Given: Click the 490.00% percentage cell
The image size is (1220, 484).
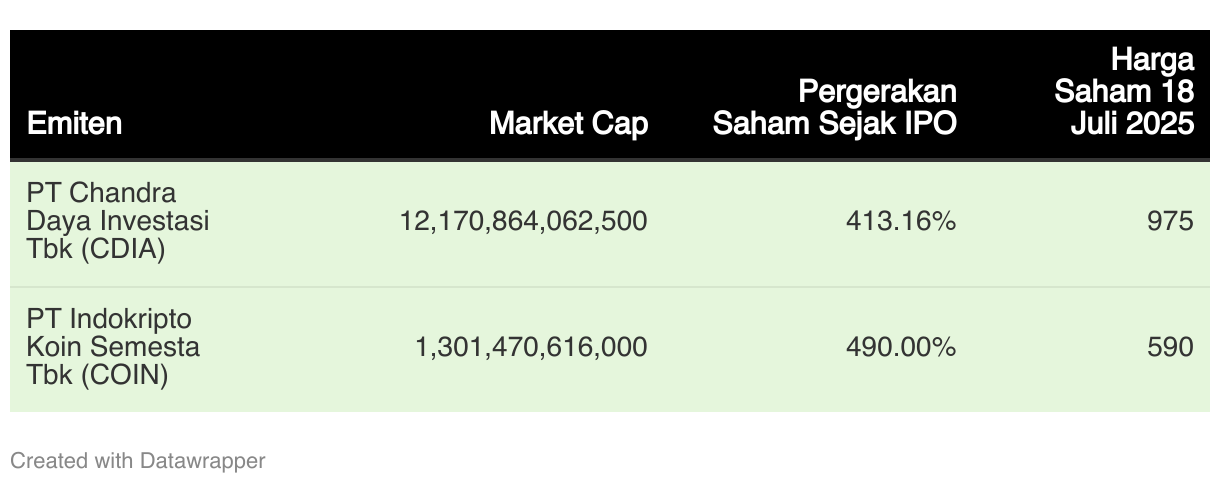Looking at the screenshot, I should pyautogui.click(x=900, y=347).
